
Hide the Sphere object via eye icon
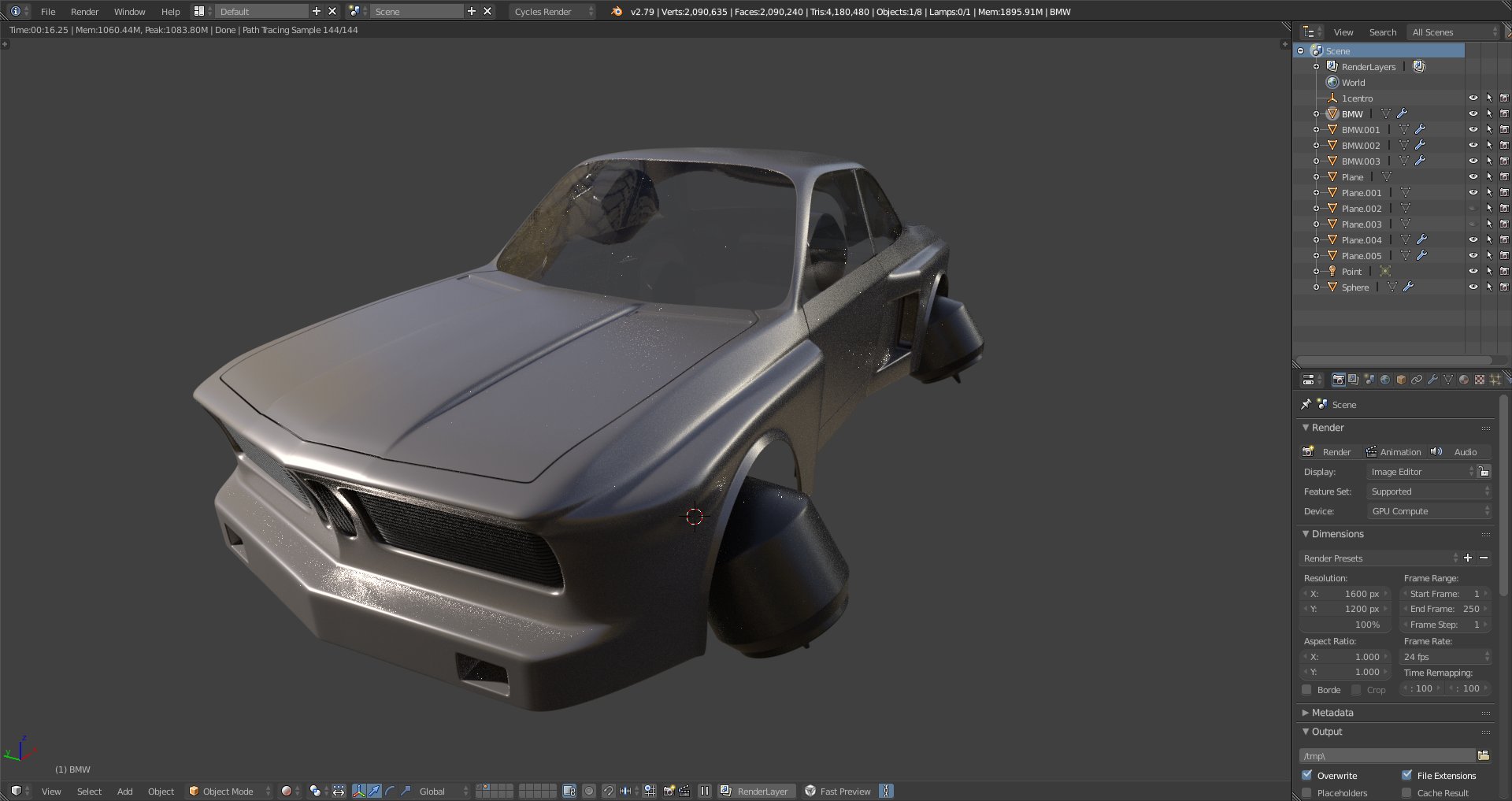(1473, 287)
